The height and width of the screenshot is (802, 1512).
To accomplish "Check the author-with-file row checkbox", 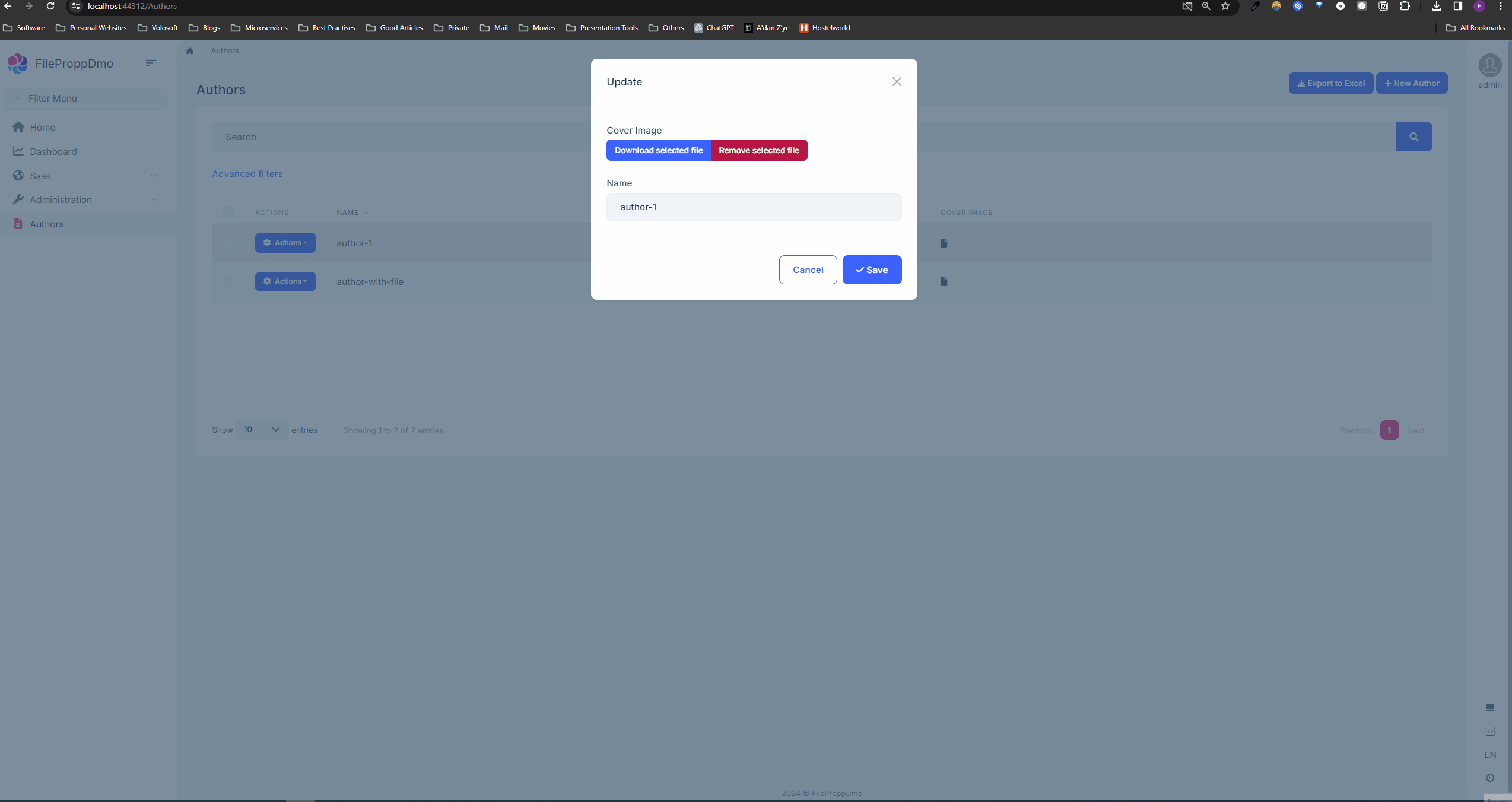I will tap(228, 281).
